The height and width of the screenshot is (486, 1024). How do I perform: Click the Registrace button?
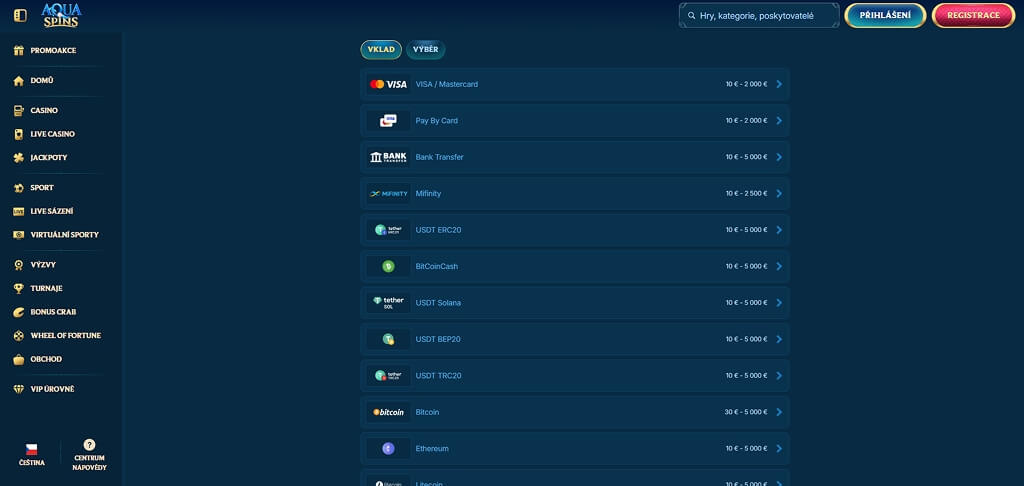tap(973, 15)
